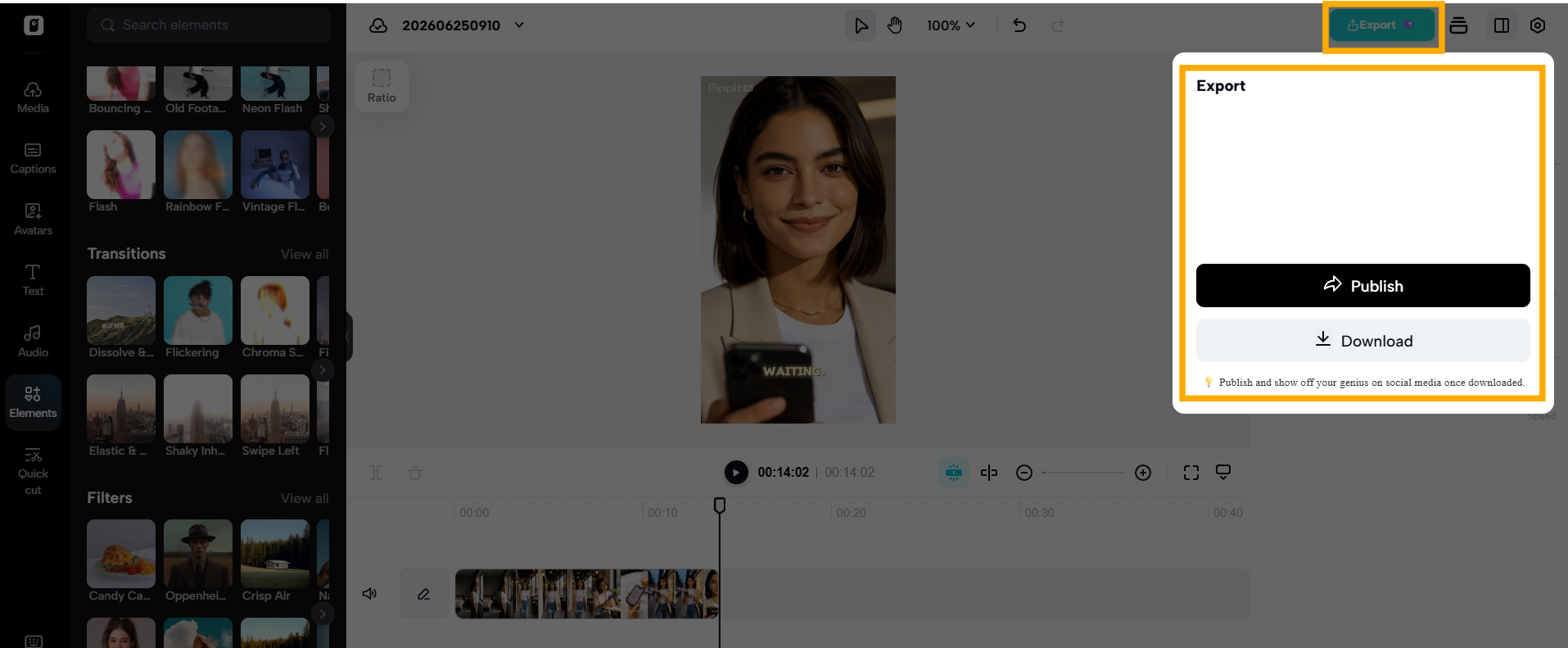Image resolution: width=1568 pixels, height=648 pixels.
Task: Zoom out timeline with minus icon
Action: (x=1024, y=473)
